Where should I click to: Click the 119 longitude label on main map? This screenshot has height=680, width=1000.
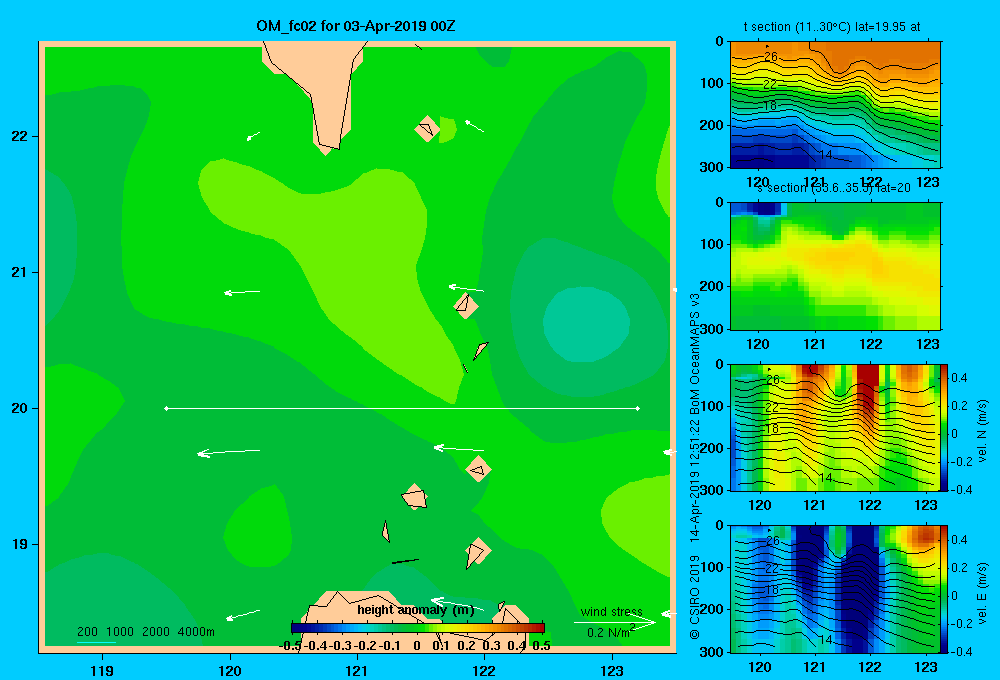[x=102, y=670]
